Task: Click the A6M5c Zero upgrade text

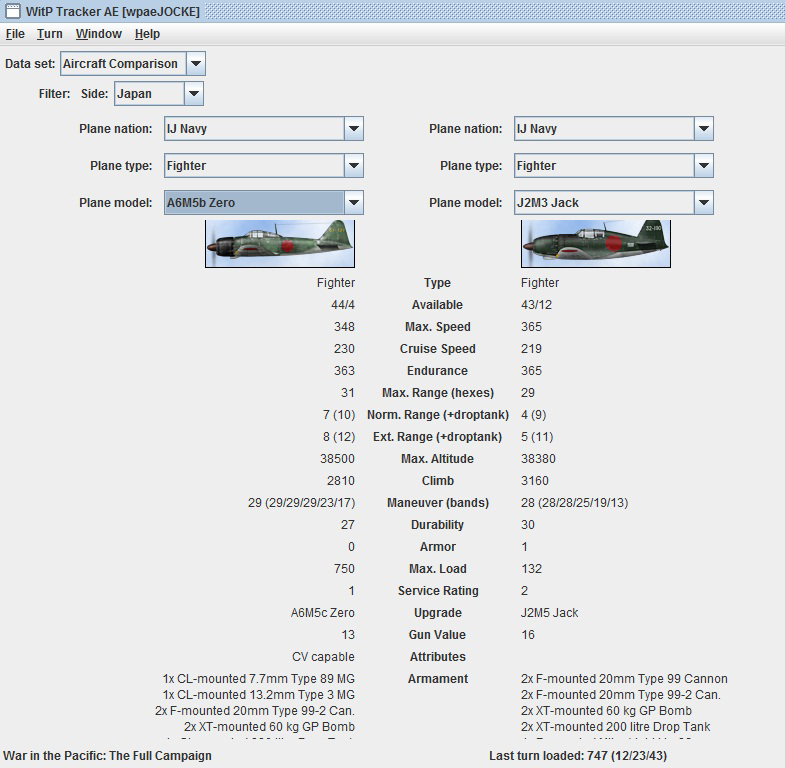Action: [322, 613]
